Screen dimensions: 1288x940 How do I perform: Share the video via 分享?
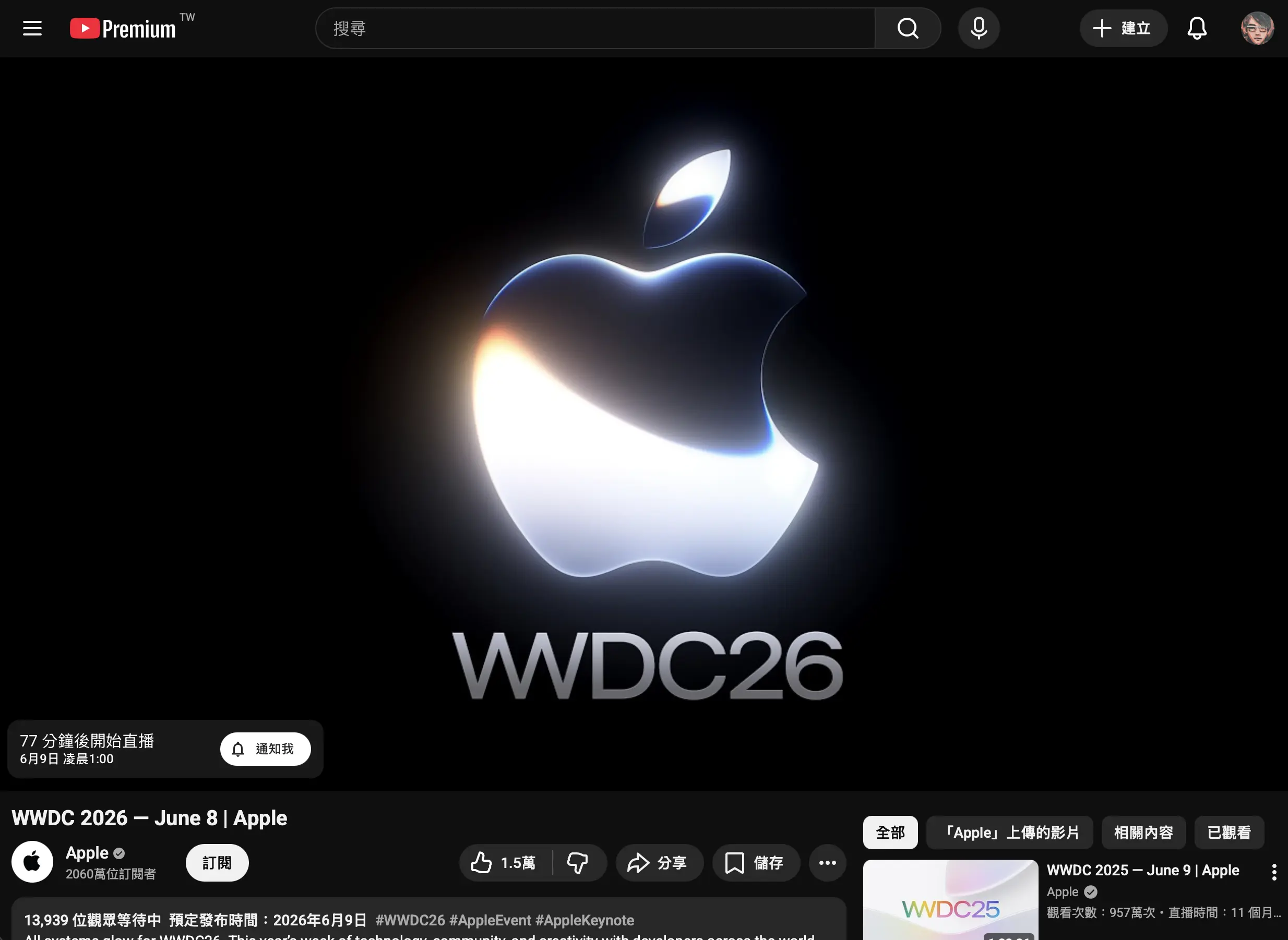click(659, 863)
